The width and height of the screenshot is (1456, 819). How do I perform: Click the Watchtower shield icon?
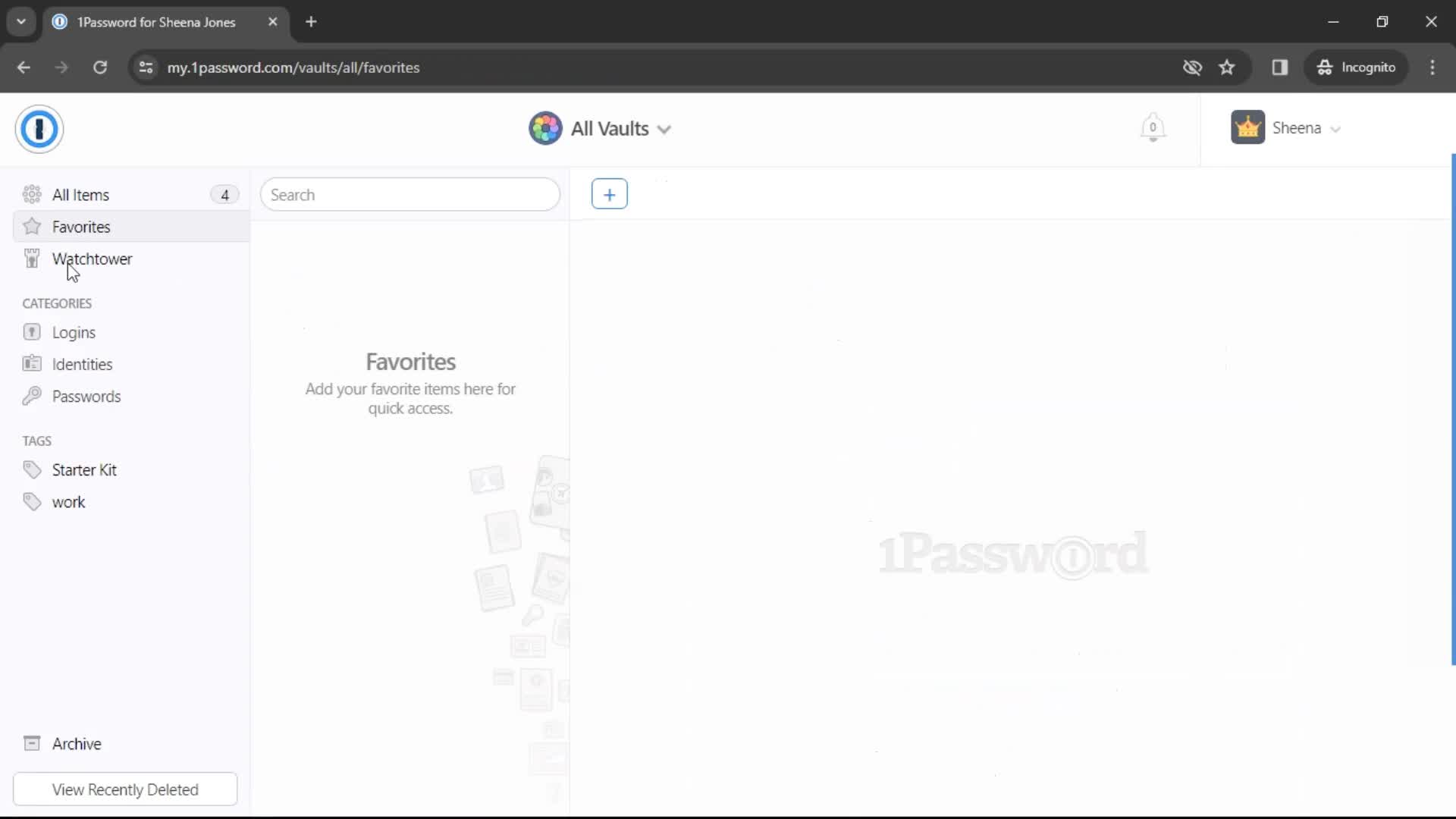click(x=31, y=258)
